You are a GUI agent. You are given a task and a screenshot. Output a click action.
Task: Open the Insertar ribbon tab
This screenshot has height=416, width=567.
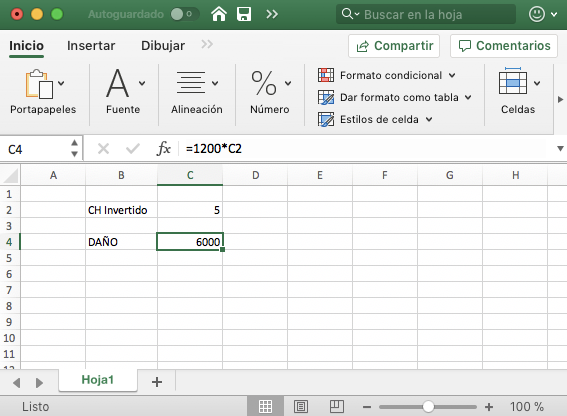[x=91, y=46]
